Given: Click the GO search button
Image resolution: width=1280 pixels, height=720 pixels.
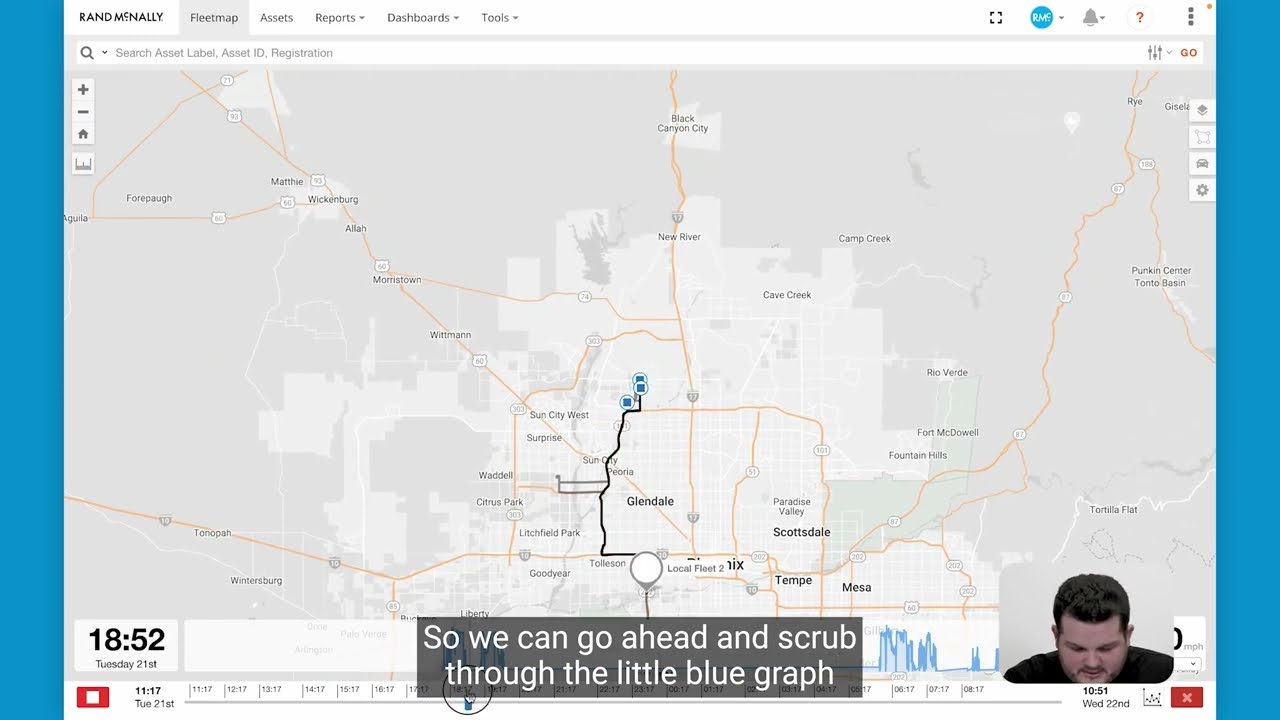Looking at the screenshot, I should [x=1189, y=53].
